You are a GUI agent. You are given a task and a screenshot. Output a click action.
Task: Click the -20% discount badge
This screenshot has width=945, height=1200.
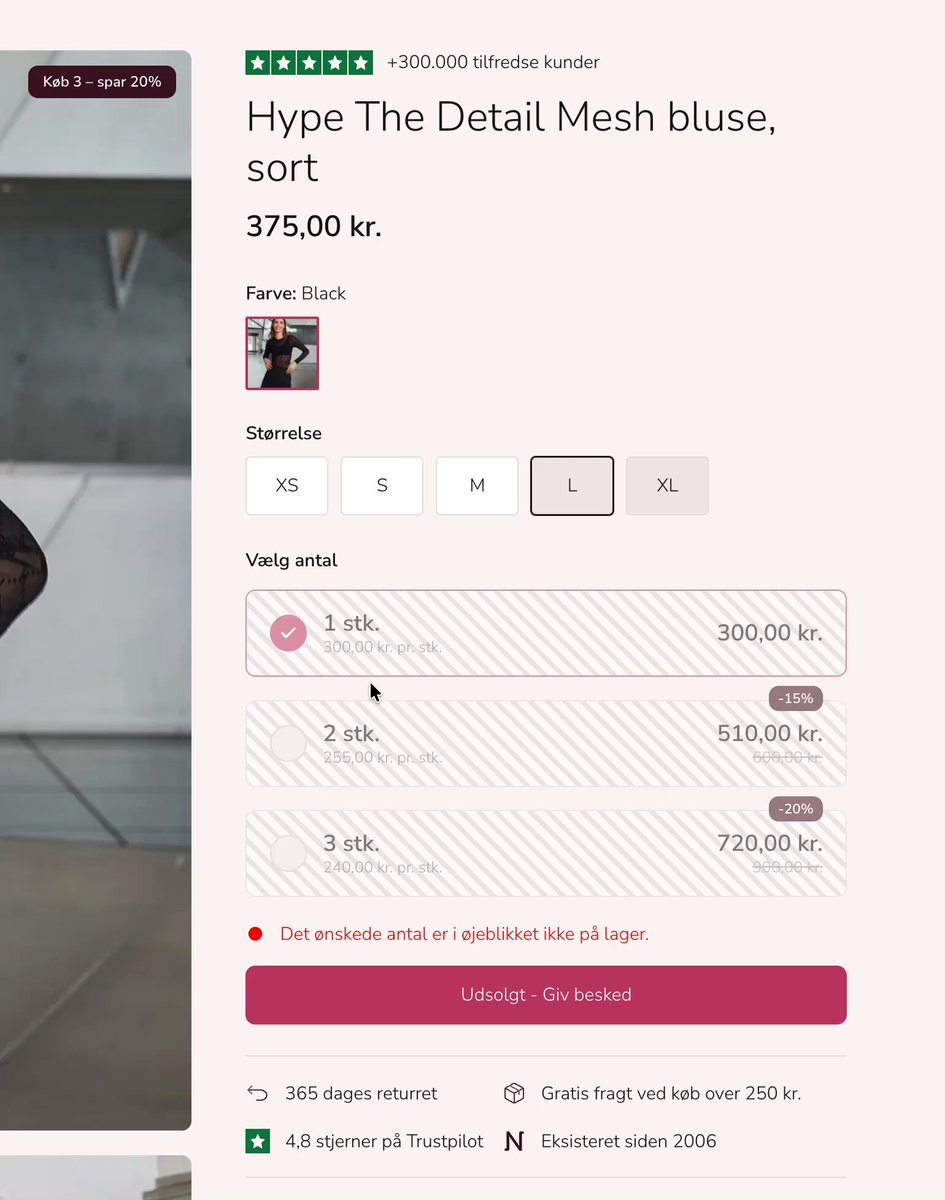(x=796, y=808)
